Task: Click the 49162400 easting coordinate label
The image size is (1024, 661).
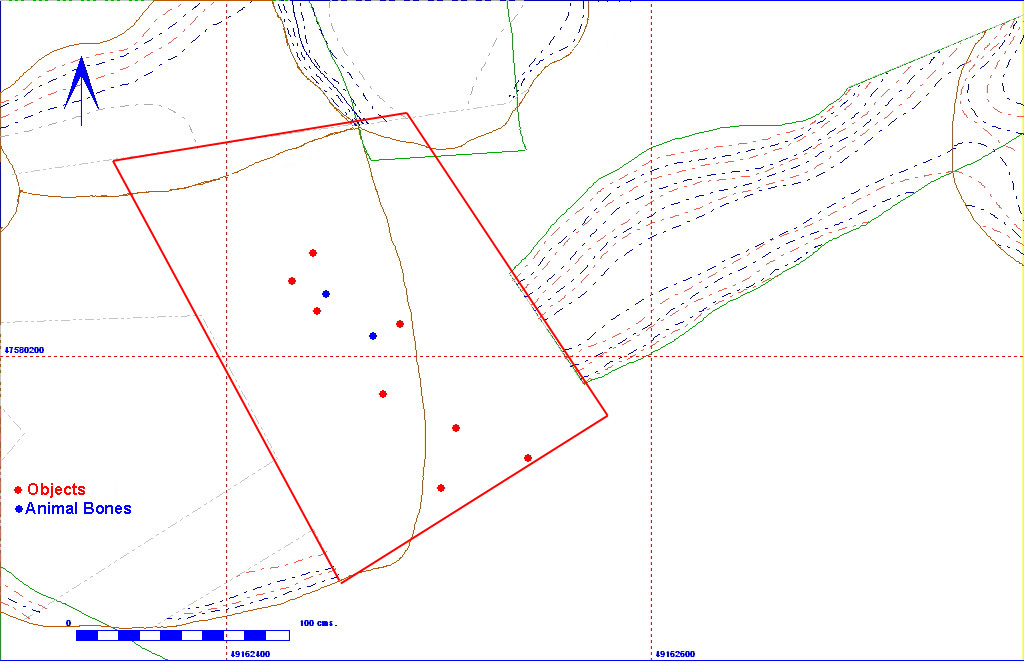Action: click(249, 654)
